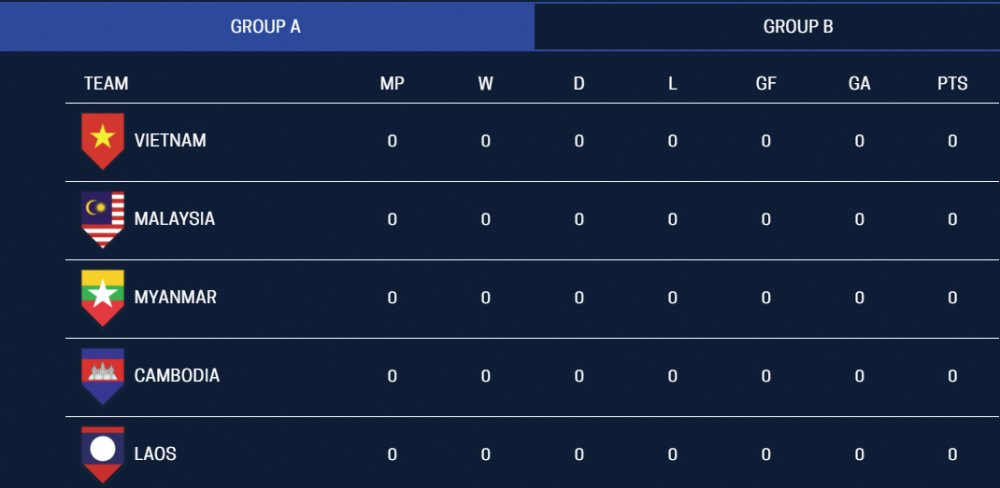Select the Cambodia team name
The image size is (1000, 488).
tap(177, 376)
